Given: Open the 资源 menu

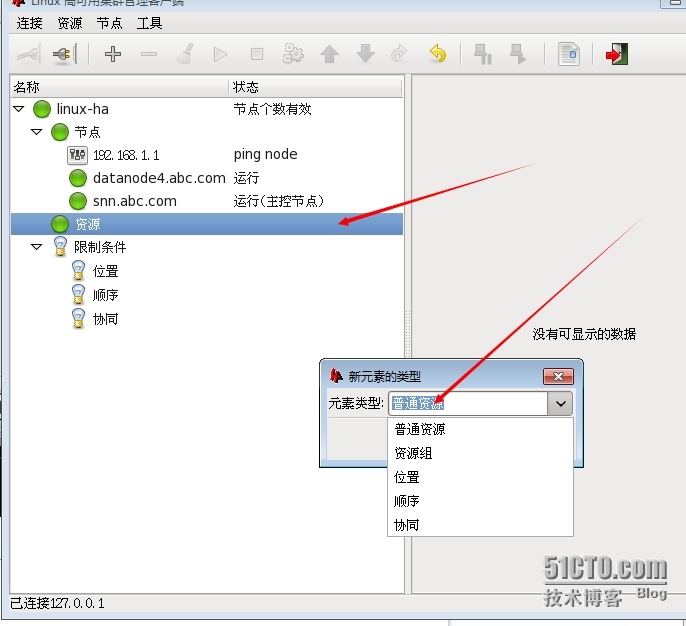Looking at the screenshot, I should [x=70, y=23].
